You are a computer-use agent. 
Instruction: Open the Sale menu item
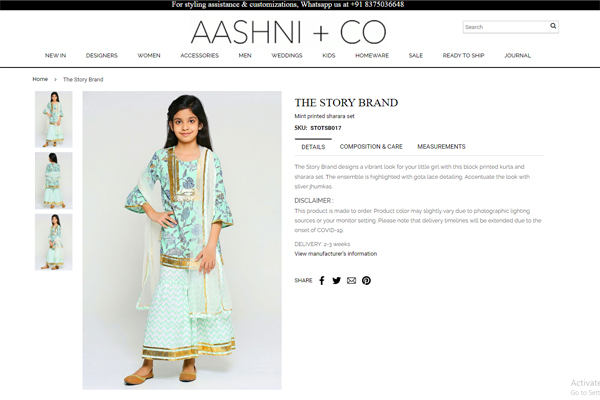tap(416, 56)
